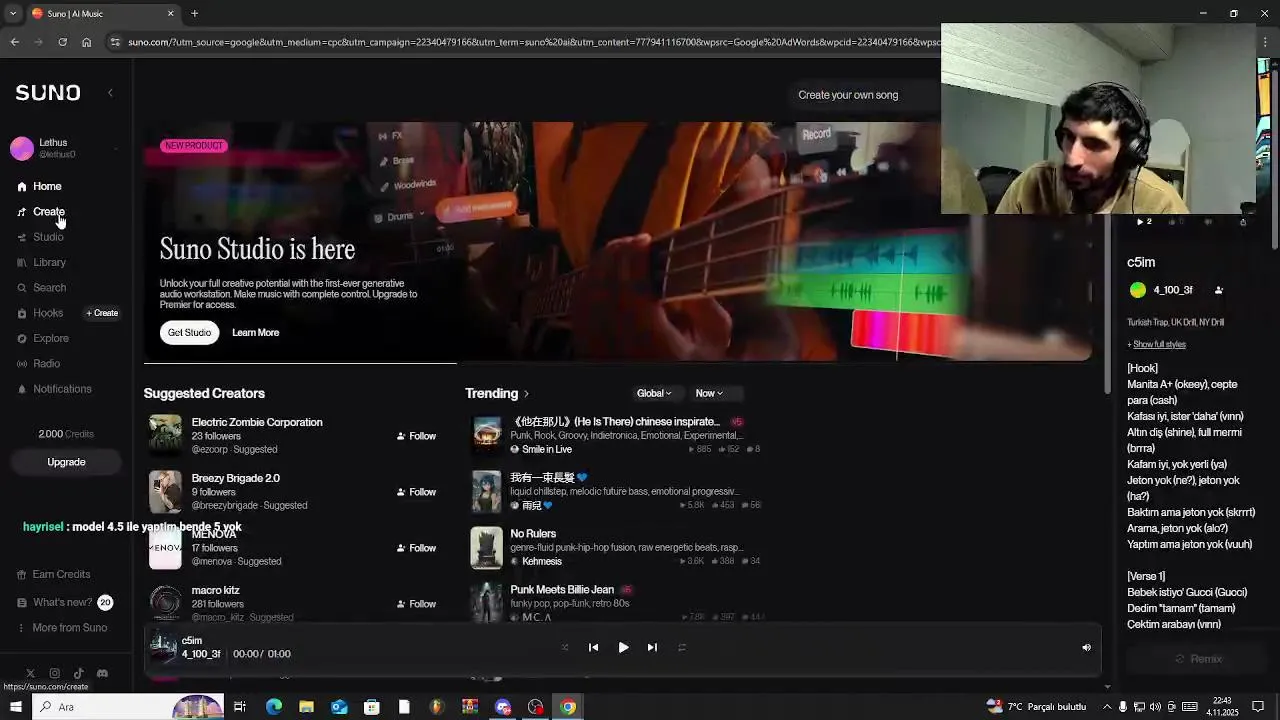
Task: Mute the player volume speaker icon
Action: click(x=1086, y=647)
